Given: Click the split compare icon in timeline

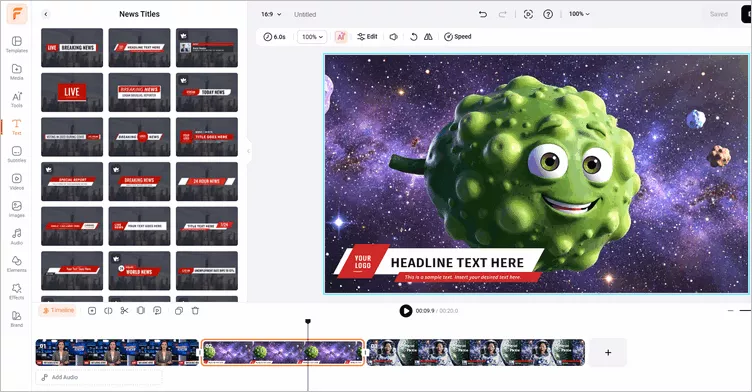Looking at the screenshot, I should 108,311.
